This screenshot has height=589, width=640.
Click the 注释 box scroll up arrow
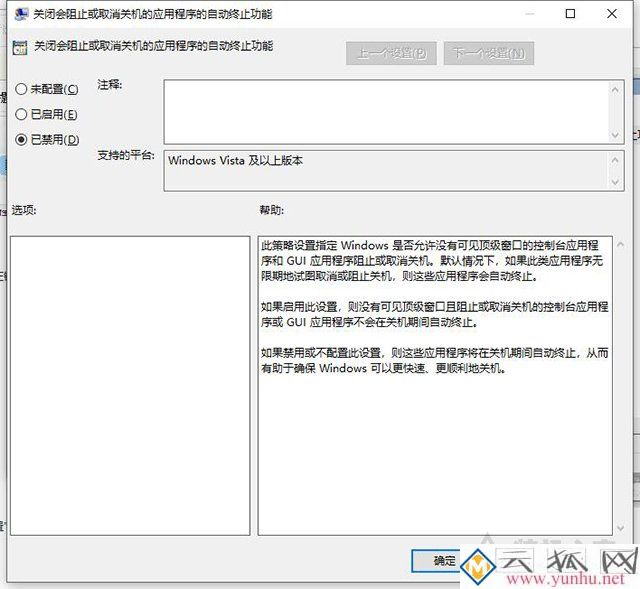tap(615, 89)
